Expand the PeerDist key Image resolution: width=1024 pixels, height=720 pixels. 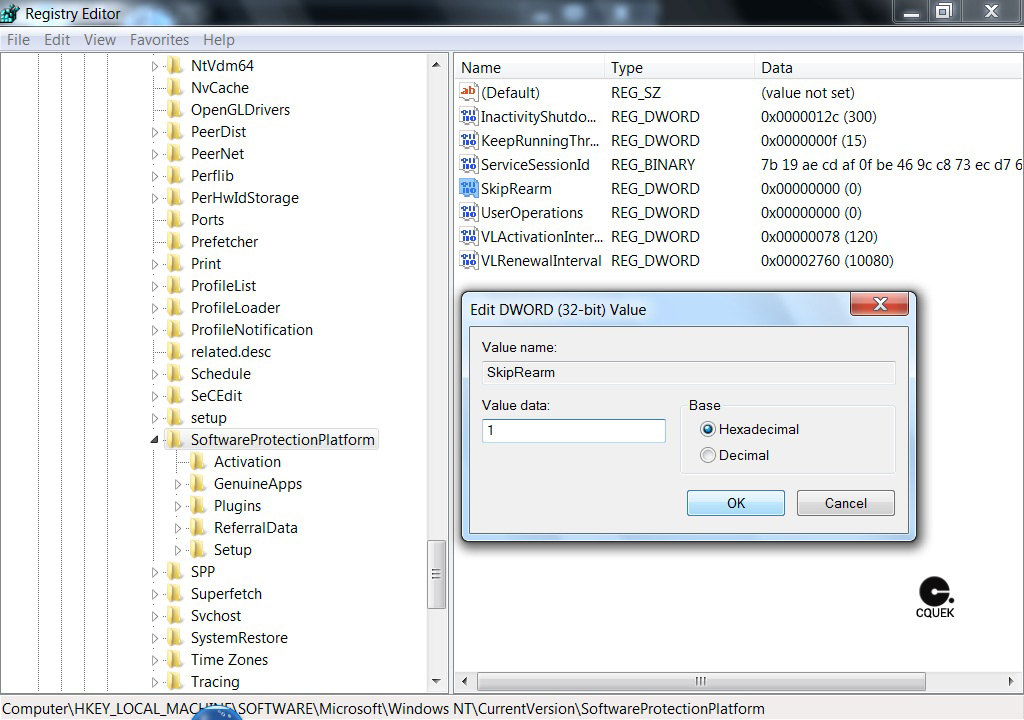coord(155,132)
